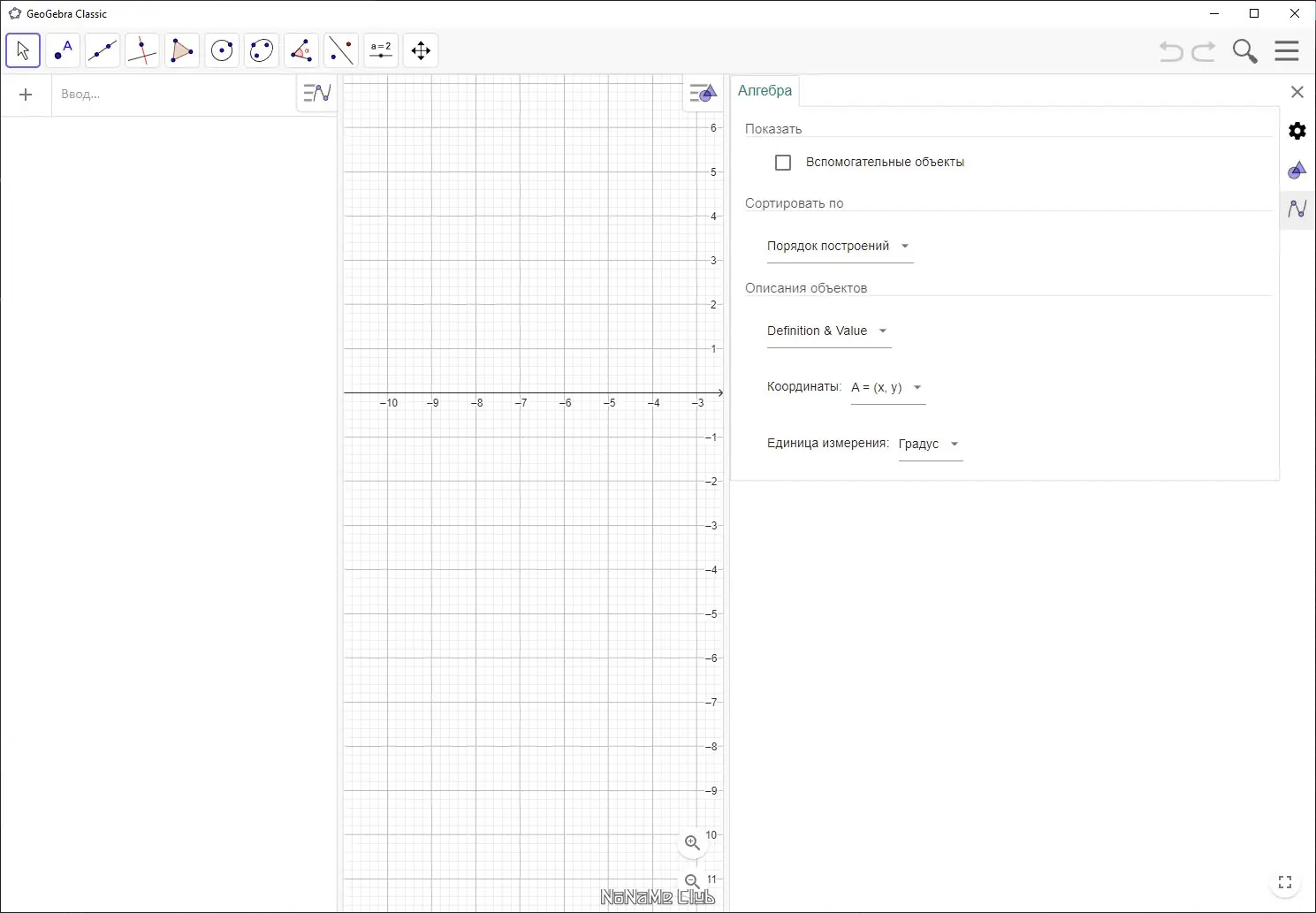The image size is (1316, 913).
Task: Enable Вспомогательные объекты checkbox
Action: click(783, 163)
